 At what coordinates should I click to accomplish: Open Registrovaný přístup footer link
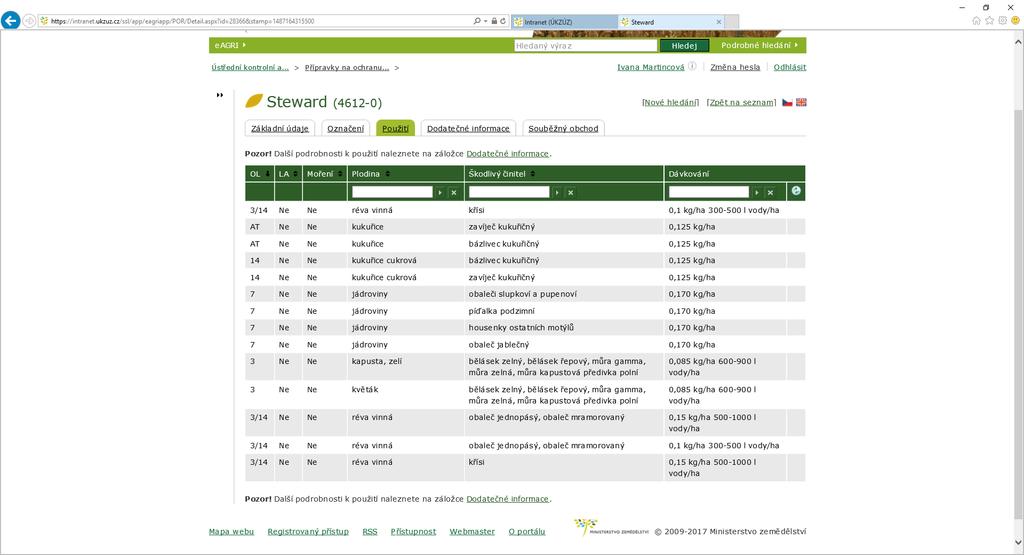[x=308, y=531]
